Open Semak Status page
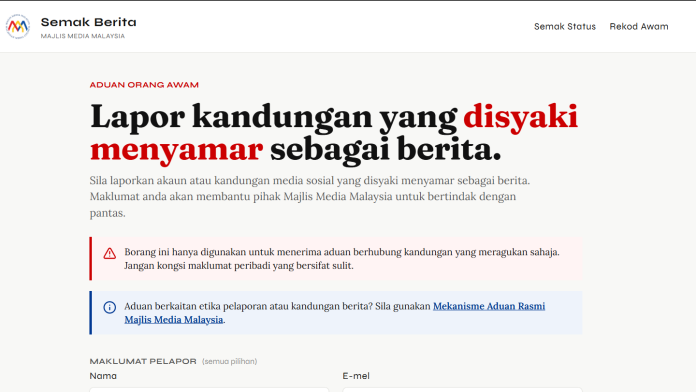The width and height of the screenshot is (696, 392). point(565,27)
